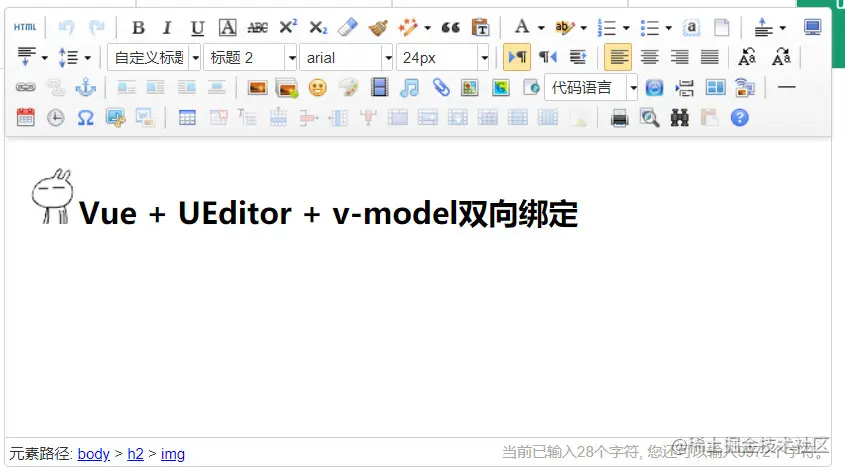Justify text alignment
Image resolution: width=845 pixels, height=471 pixels.
(x=710, y=57)
